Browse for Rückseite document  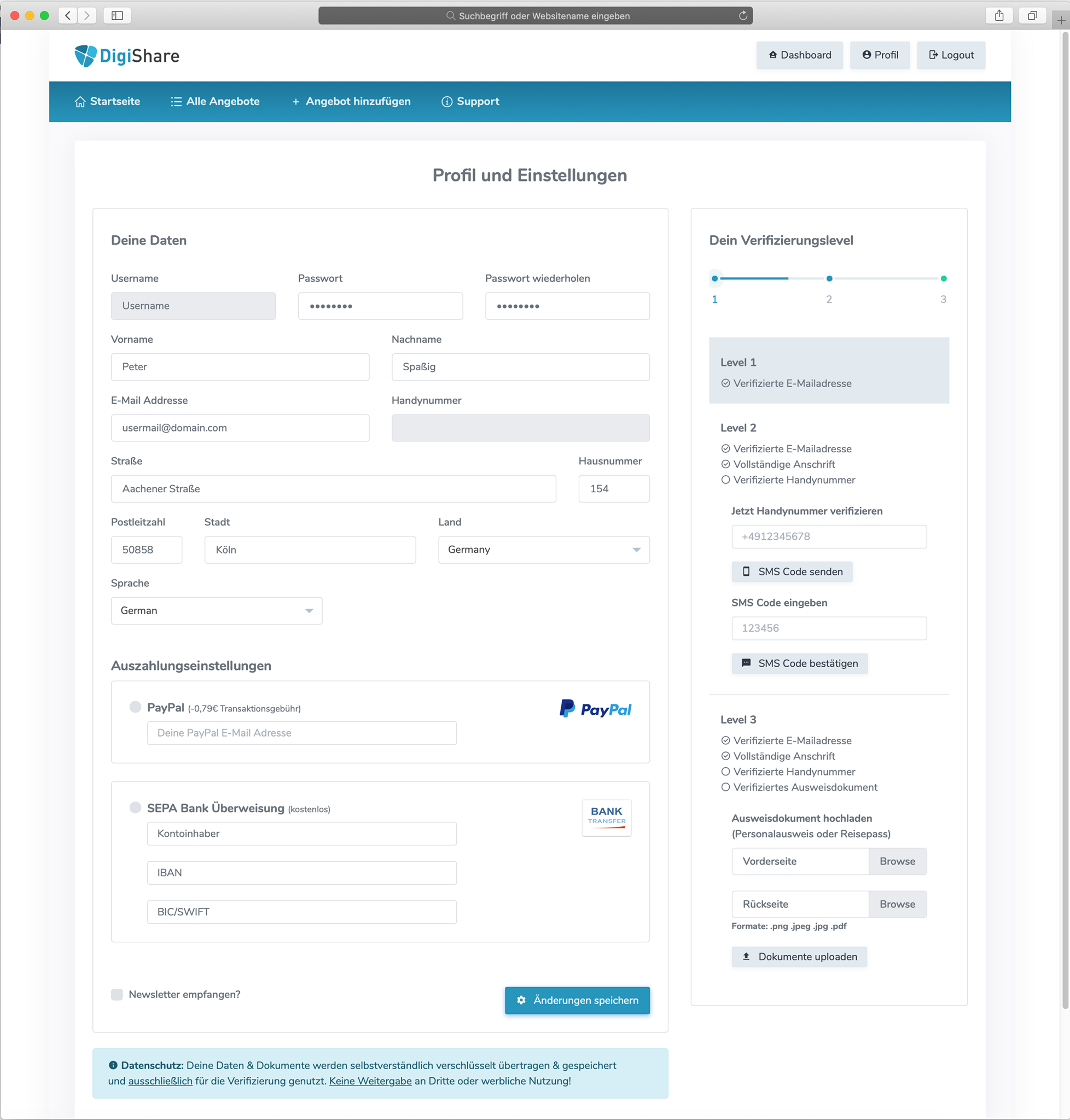coord(897,904)
